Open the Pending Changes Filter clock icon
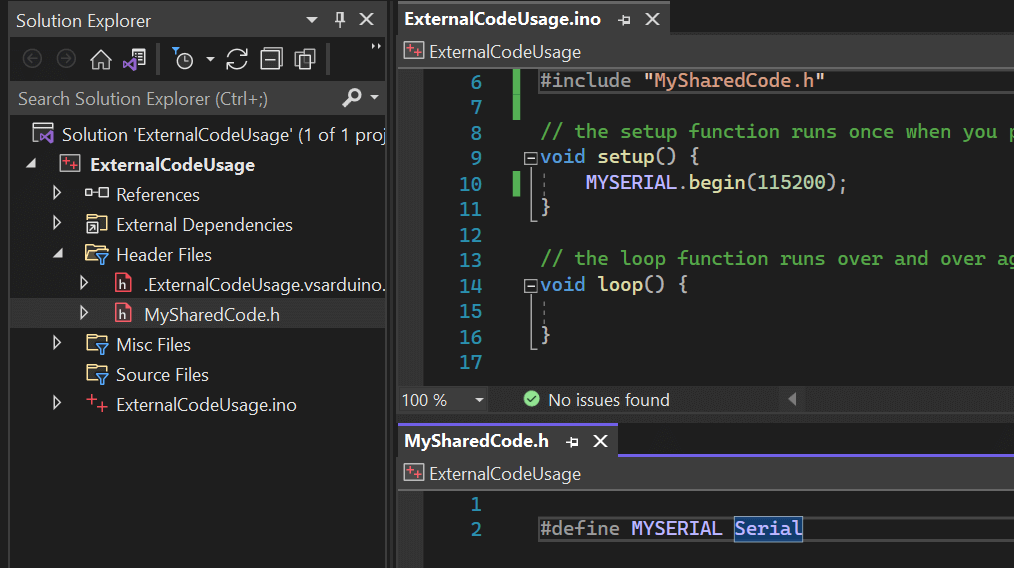This screenshot has height=568, width=1014. pyautogui.click(x=183, y=60)
